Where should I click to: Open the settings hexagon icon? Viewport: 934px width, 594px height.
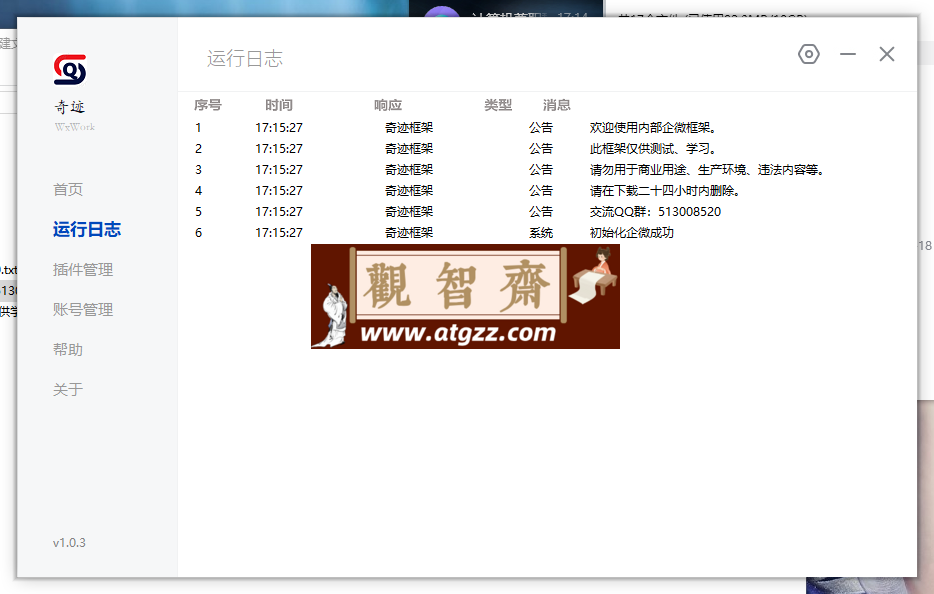coord(808,54)
